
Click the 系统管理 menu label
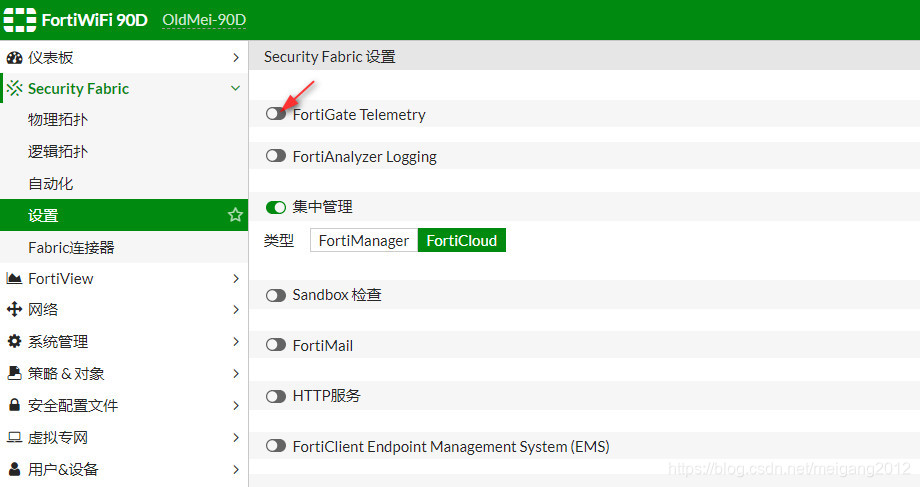click(x=58, y=341)
